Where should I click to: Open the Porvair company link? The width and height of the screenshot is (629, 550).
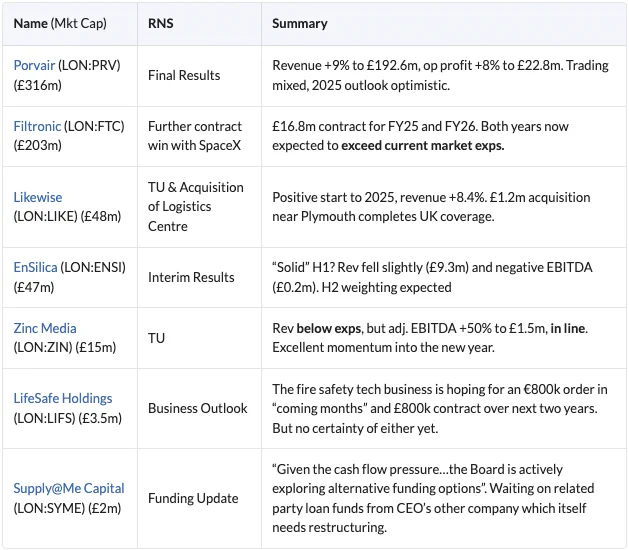point(34,65)
